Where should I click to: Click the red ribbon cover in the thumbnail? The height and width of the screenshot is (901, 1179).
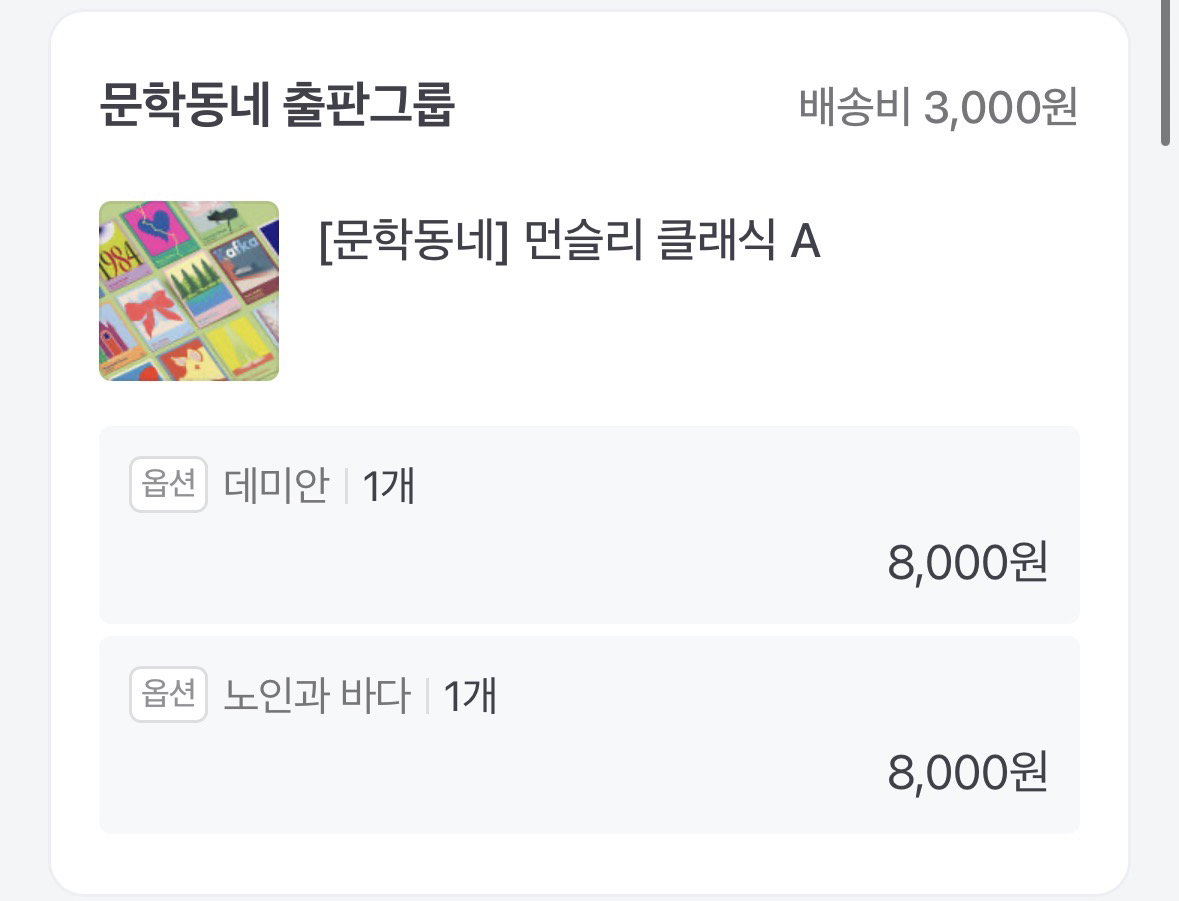[153, 316]
